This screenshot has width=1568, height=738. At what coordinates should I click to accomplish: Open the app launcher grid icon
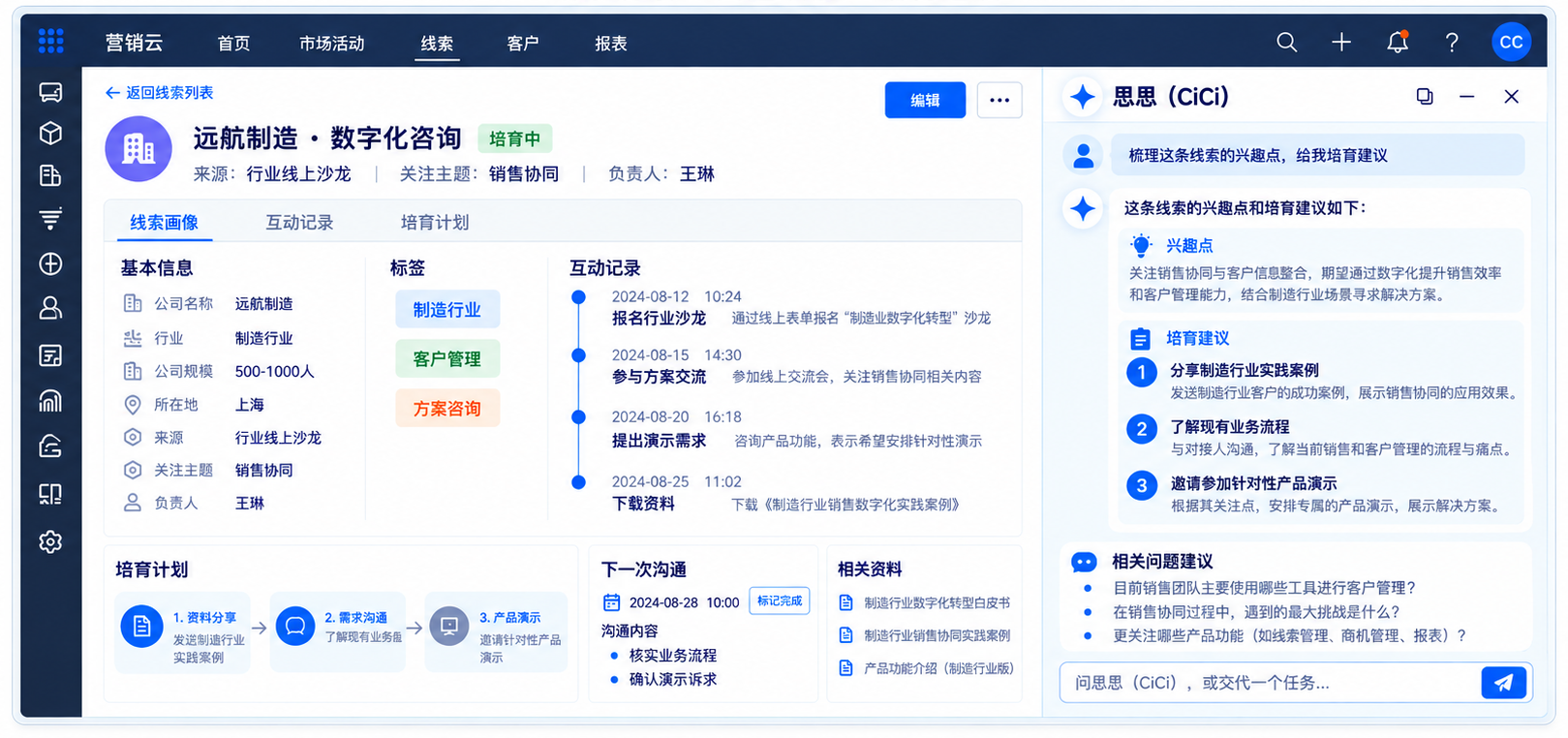[x=50, y=41]
